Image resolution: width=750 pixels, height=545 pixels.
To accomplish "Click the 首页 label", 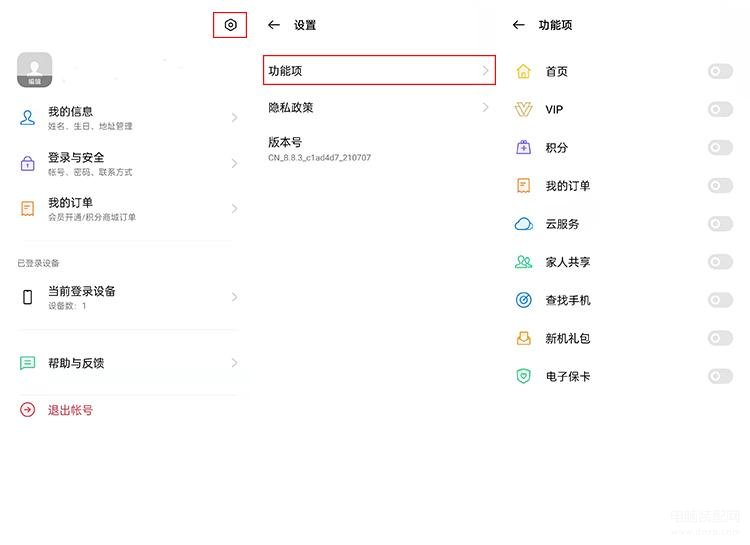I will [557, 71].
